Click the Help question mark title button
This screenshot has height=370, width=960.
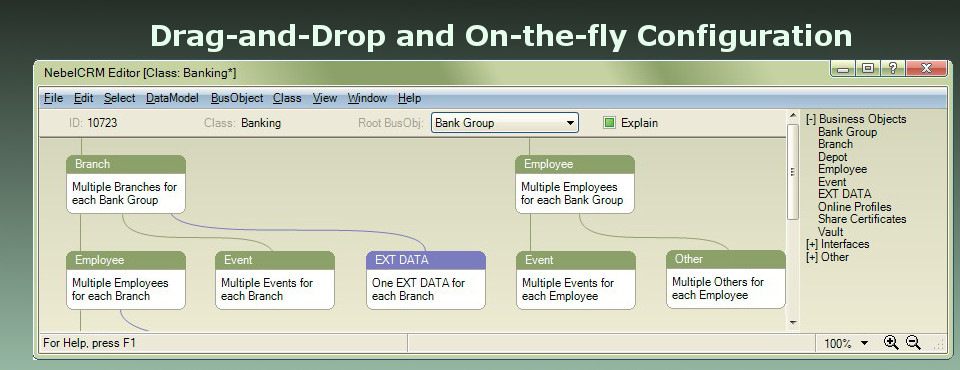[x=893, y=68]
